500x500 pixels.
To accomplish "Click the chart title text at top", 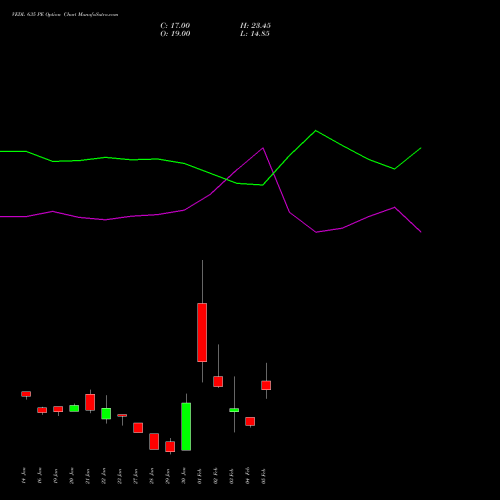I will tap(65, 15).
